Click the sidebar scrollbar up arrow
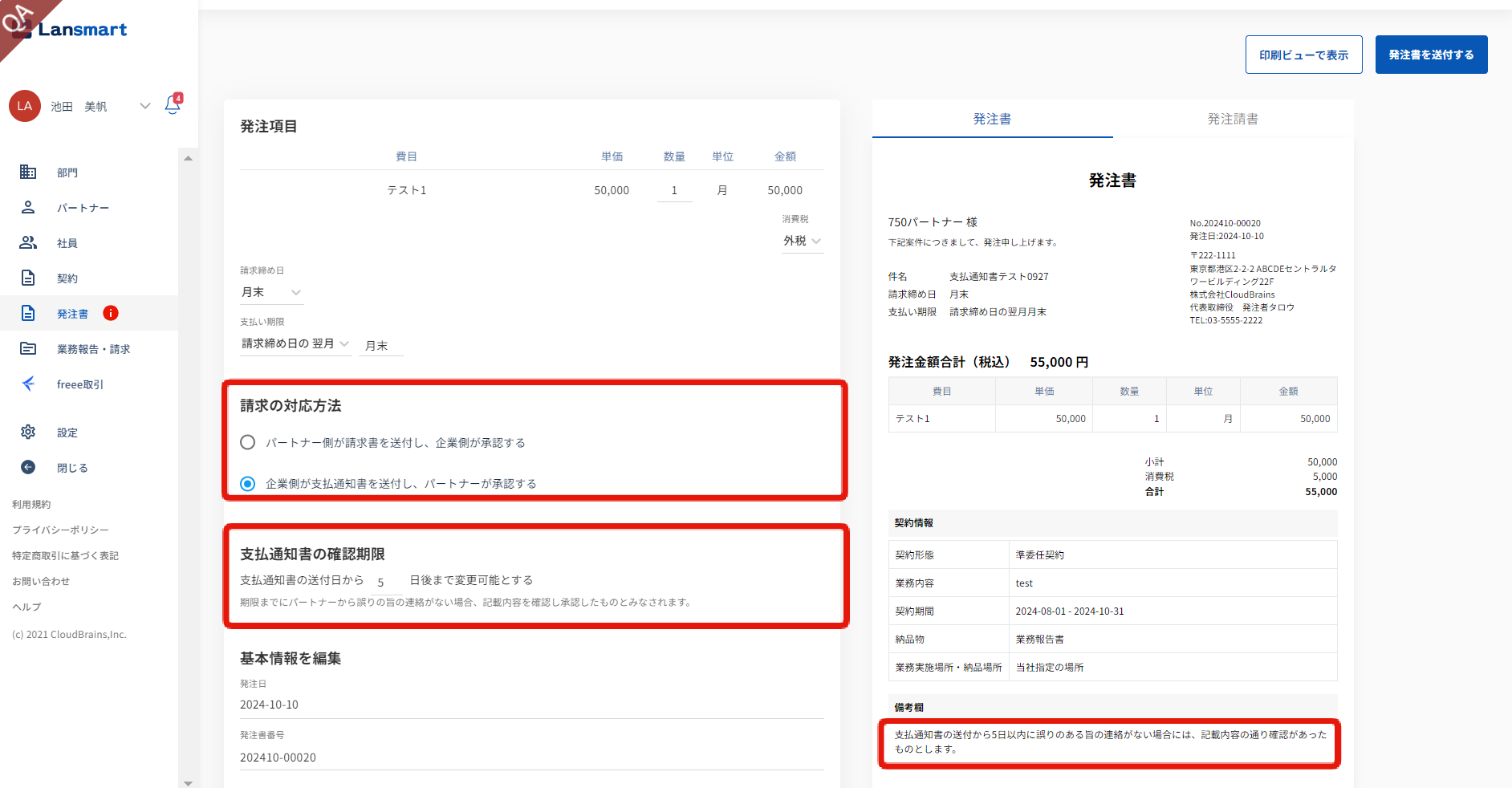 point(188,158)
